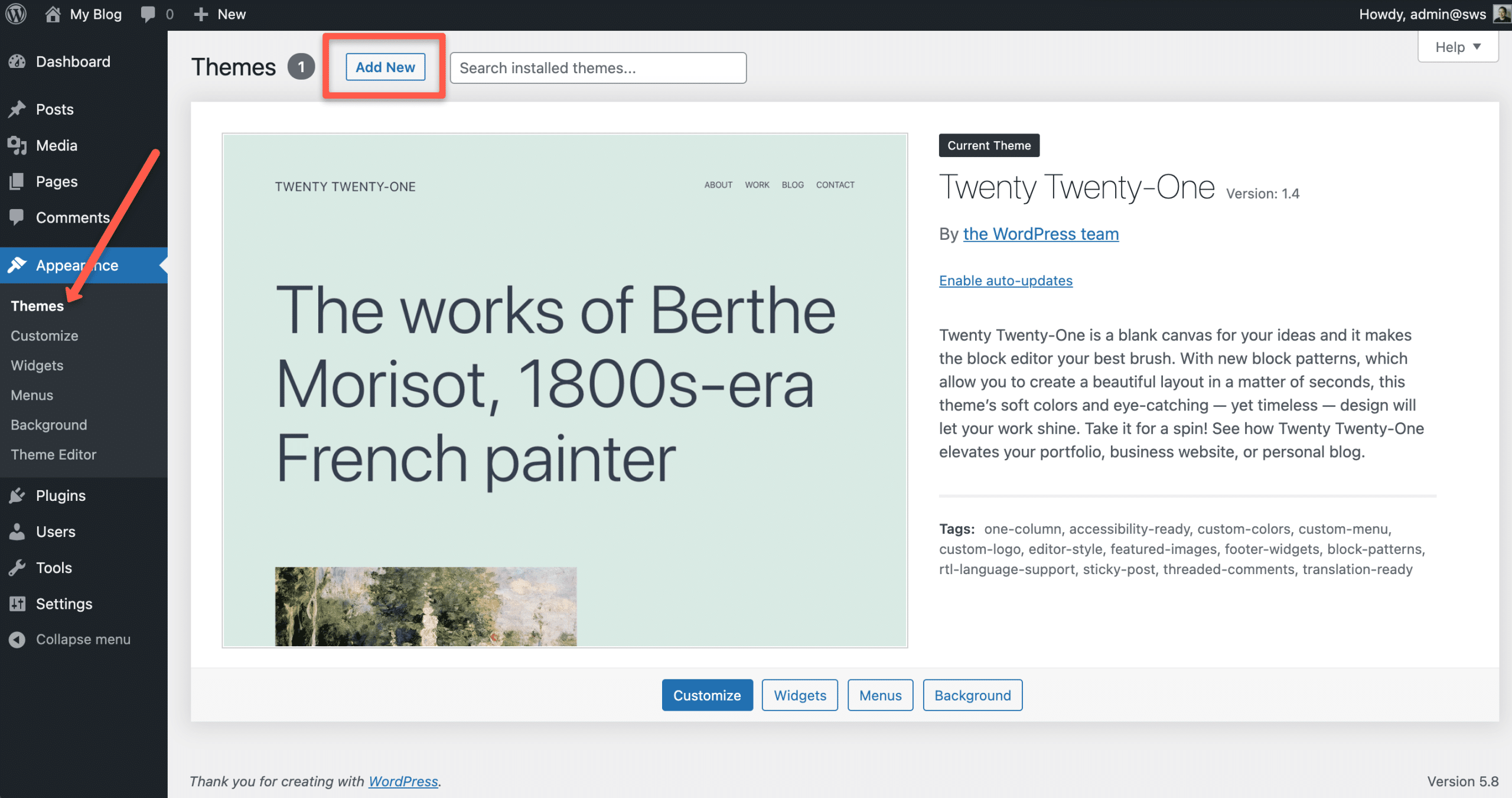Open Theme Editor submenu item
The image size is (1512, 798).
(x=53, y=454)
